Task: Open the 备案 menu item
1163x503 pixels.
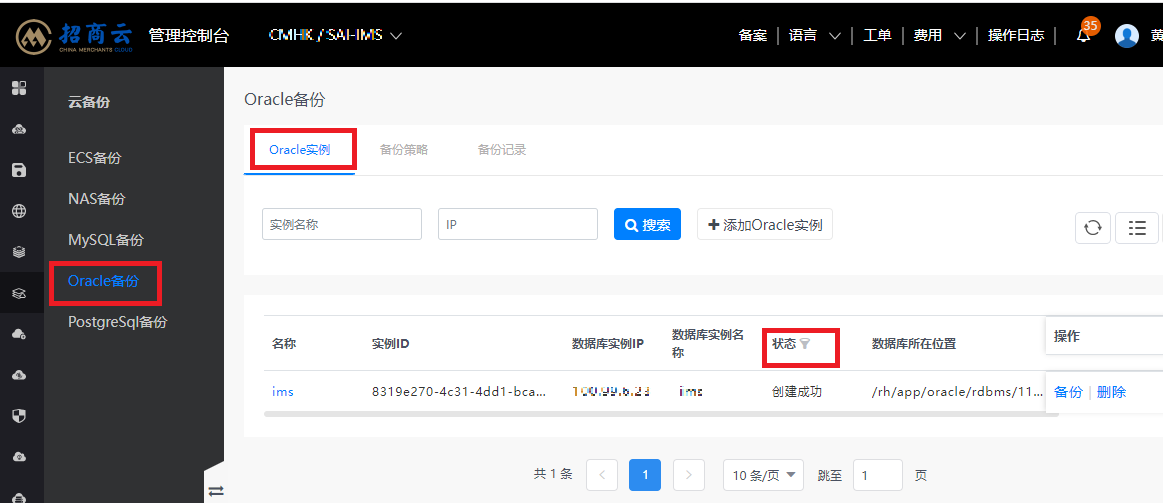Action: (752, 35)
